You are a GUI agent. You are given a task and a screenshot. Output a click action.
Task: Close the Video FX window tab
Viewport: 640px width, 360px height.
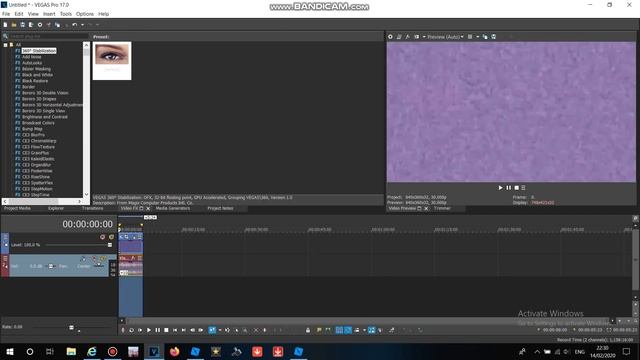click(148, 209)
